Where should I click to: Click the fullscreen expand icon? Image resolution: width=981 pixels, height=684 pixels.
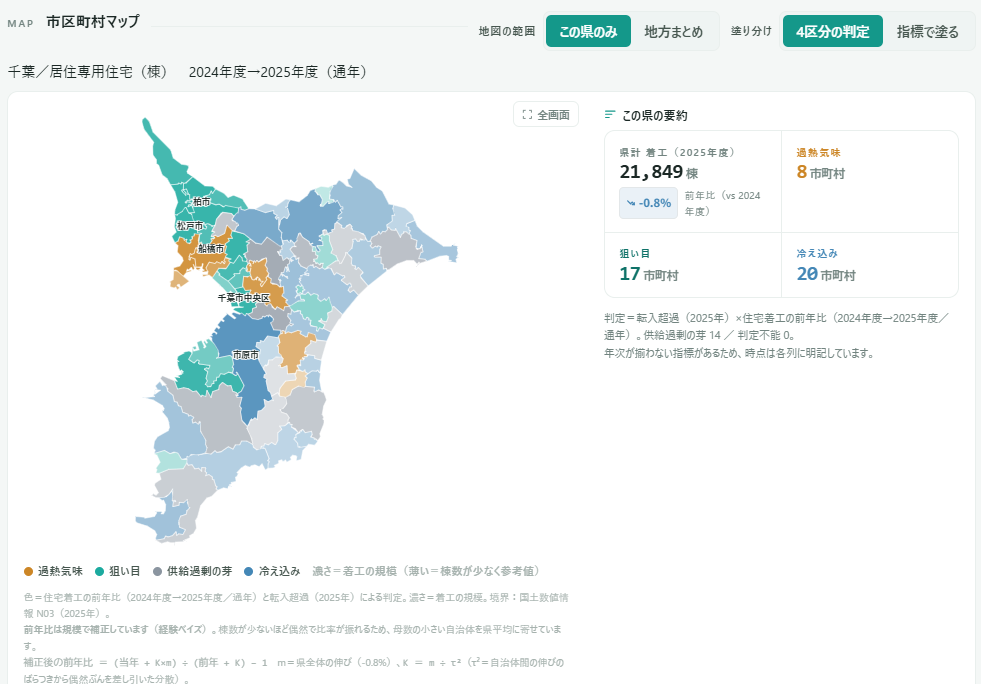coord(527,115)
